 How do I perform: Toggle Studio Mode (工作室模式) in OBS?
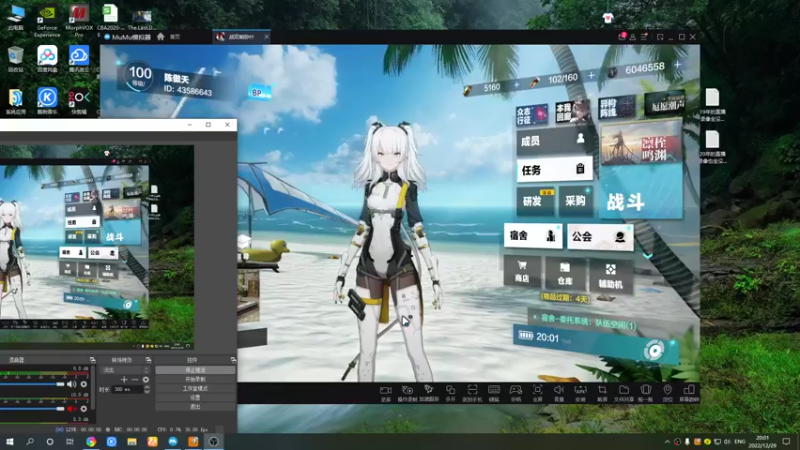(x=195, y=388)
